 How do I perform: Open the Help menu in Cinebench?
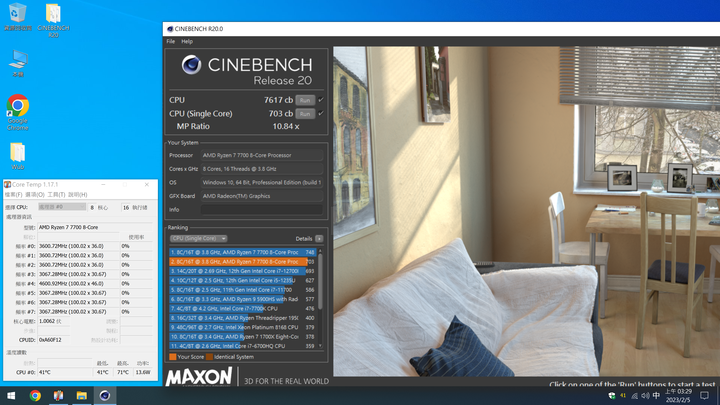(x=187, y=41)
